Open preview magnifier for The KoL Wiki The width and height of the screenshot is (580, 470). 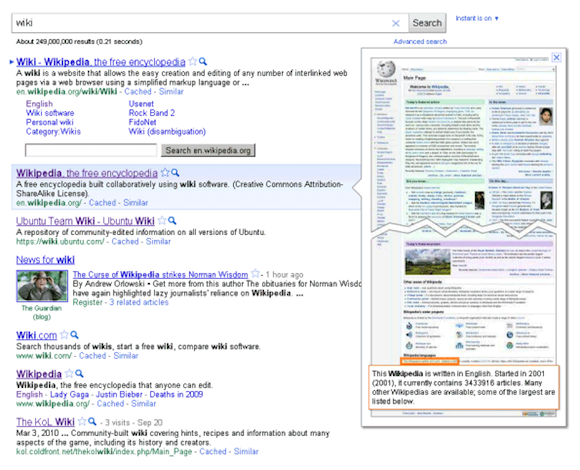pyautogui.click(x=92, y=421)
